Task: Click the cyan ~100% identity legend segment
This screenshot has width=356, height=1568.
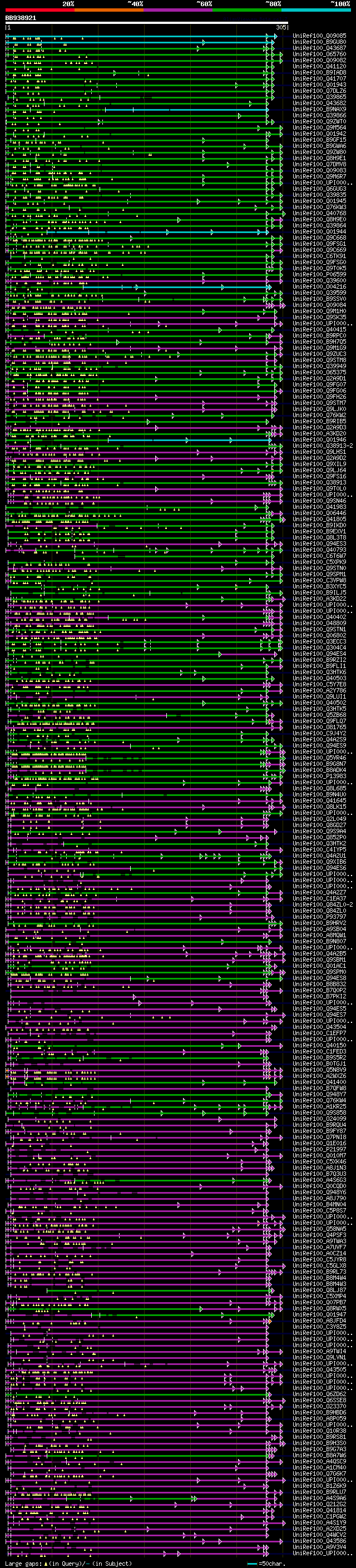Action: pyautogui.click(x=316, y=10)
